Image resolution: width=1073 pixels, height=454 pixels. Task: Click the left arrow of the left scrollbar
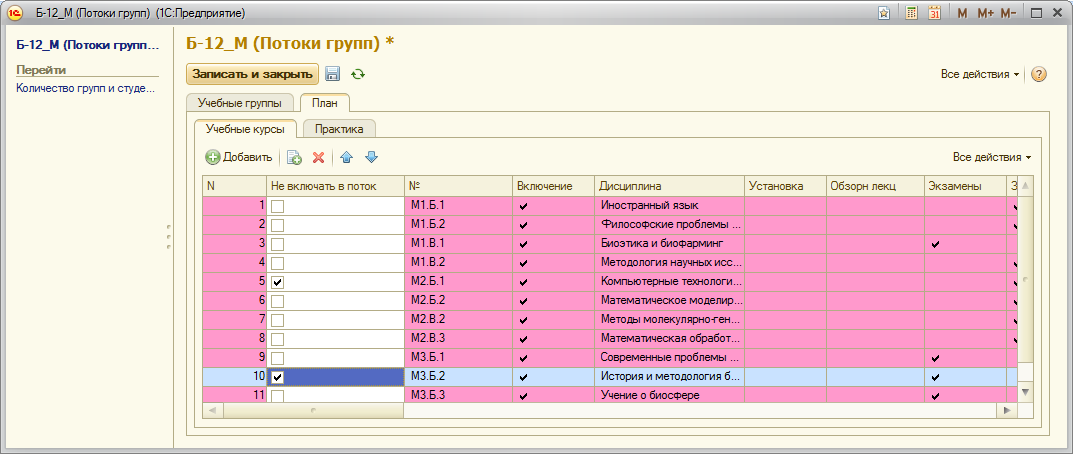pos(212,410)
